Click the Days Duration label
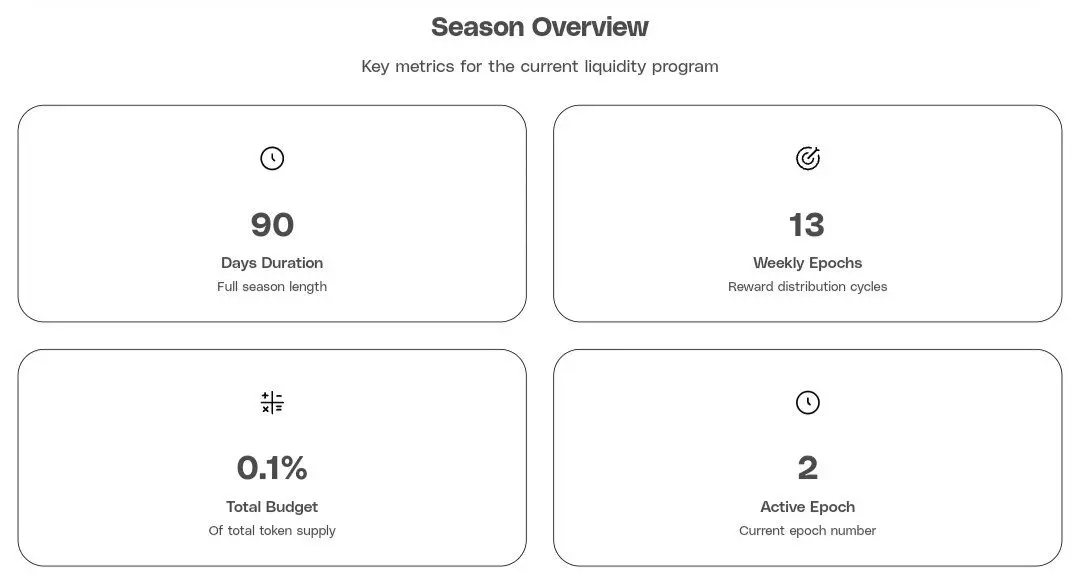This screenshot has width=1080, height=582. click(272, 262)
